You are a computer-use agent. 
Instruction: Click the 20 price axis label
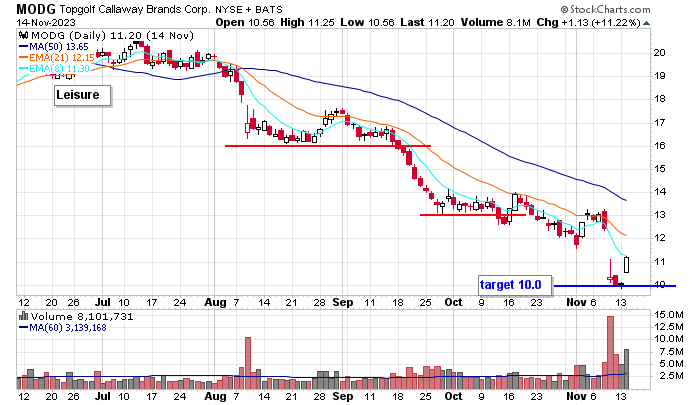[x=659, y=53]
